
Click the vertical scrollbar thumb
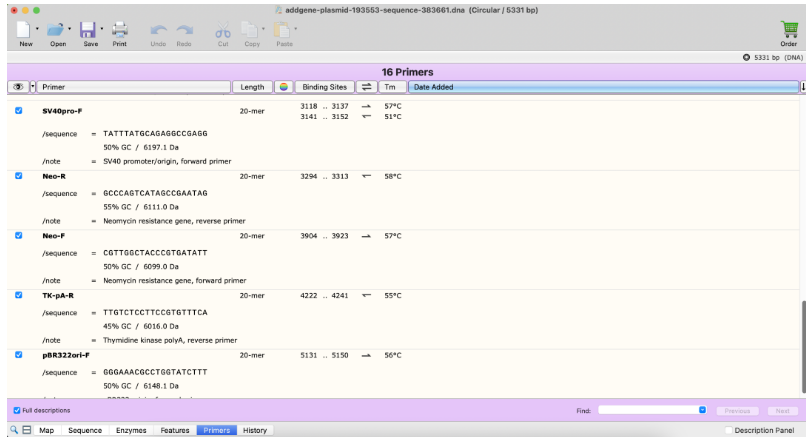click(x=803, y=346)
